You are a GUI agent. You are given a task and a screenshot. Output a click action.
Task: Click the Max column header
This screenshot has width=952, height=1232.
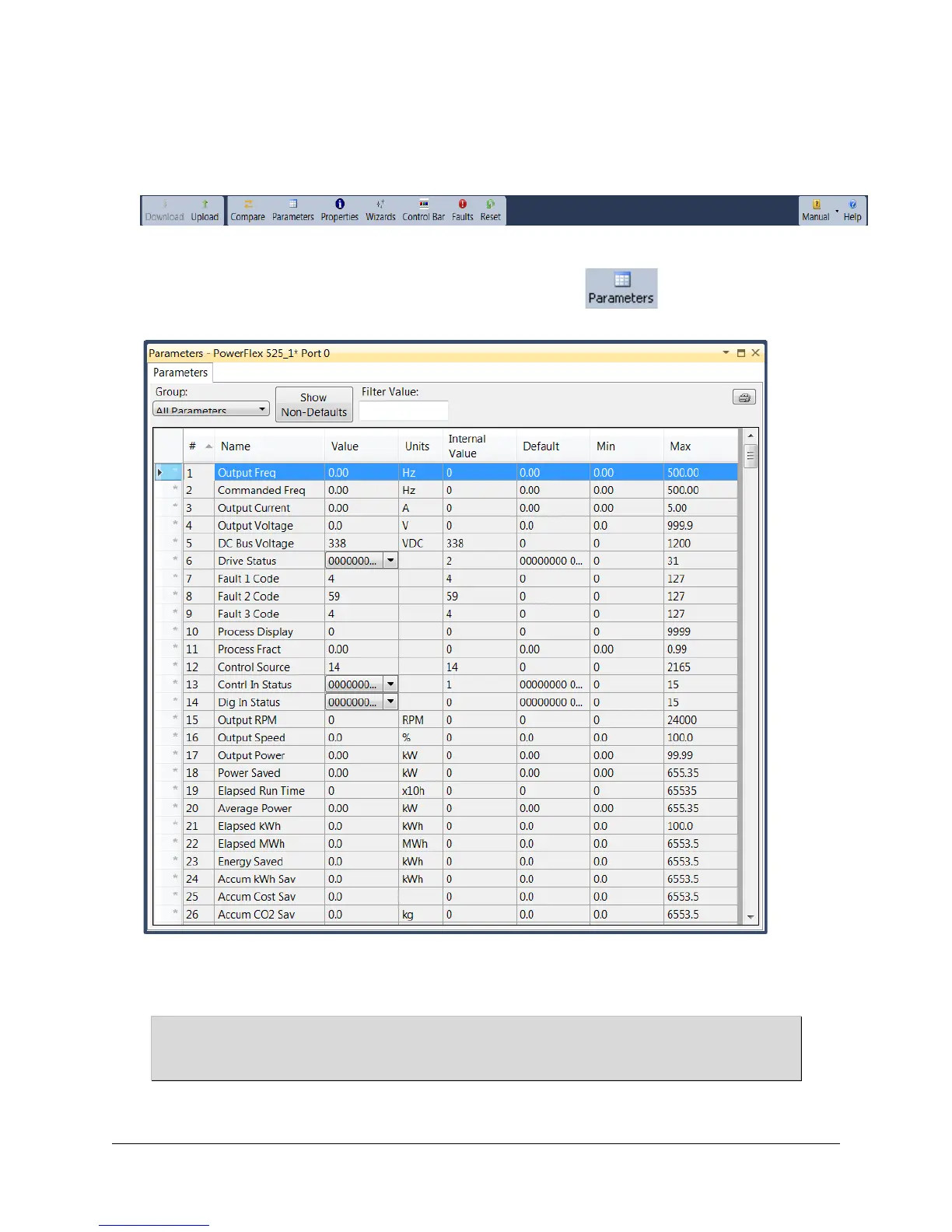click(x=700, y=446)
